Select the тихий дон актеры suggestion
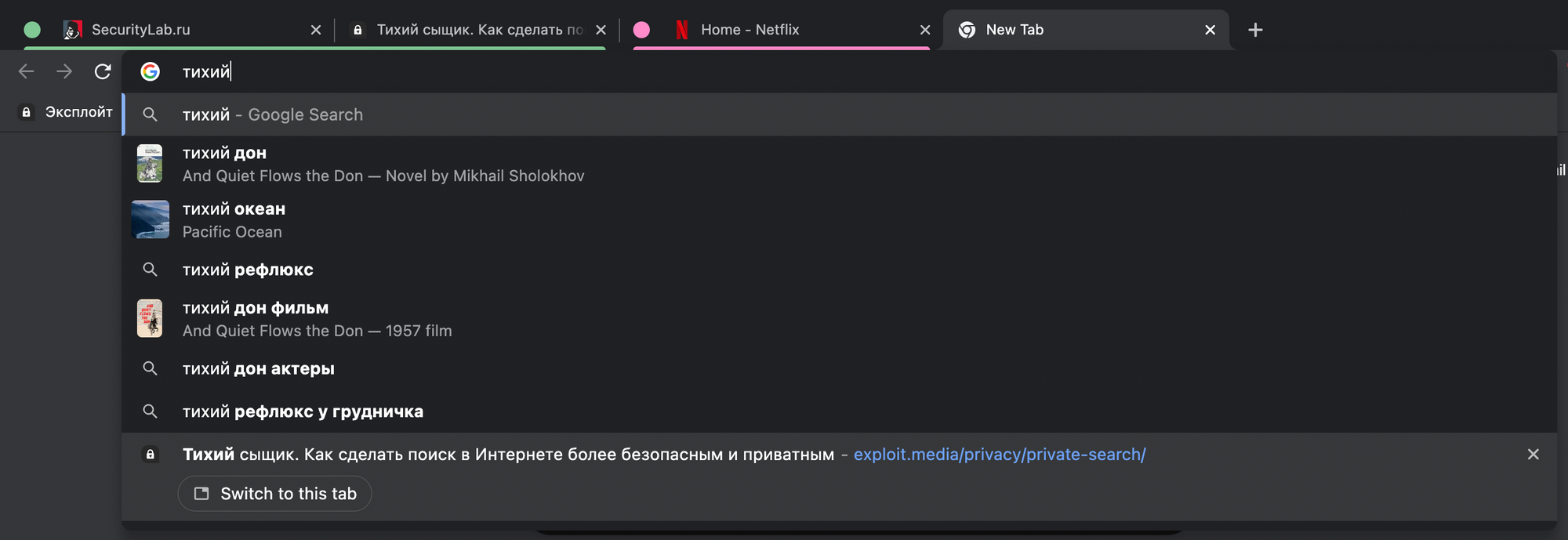 259,368
